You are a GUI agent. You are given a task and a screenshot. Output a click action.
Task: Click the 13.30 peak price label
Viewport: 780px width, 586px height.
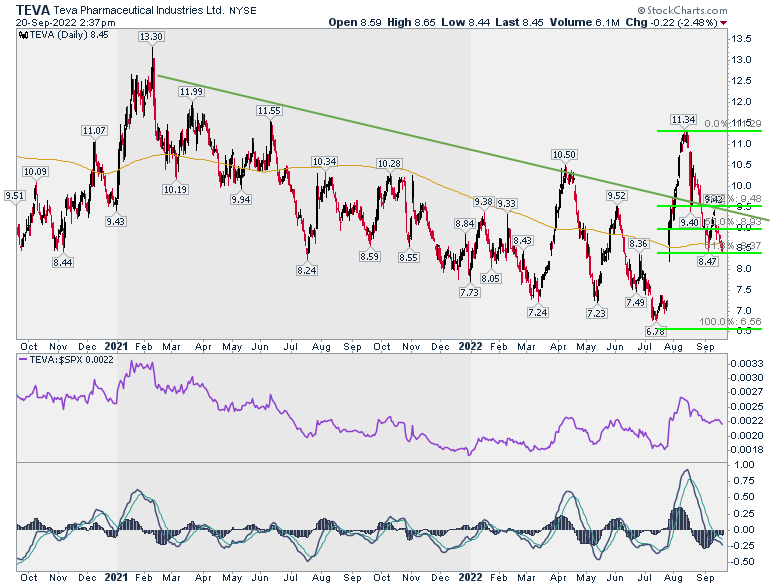click(151, 36)
